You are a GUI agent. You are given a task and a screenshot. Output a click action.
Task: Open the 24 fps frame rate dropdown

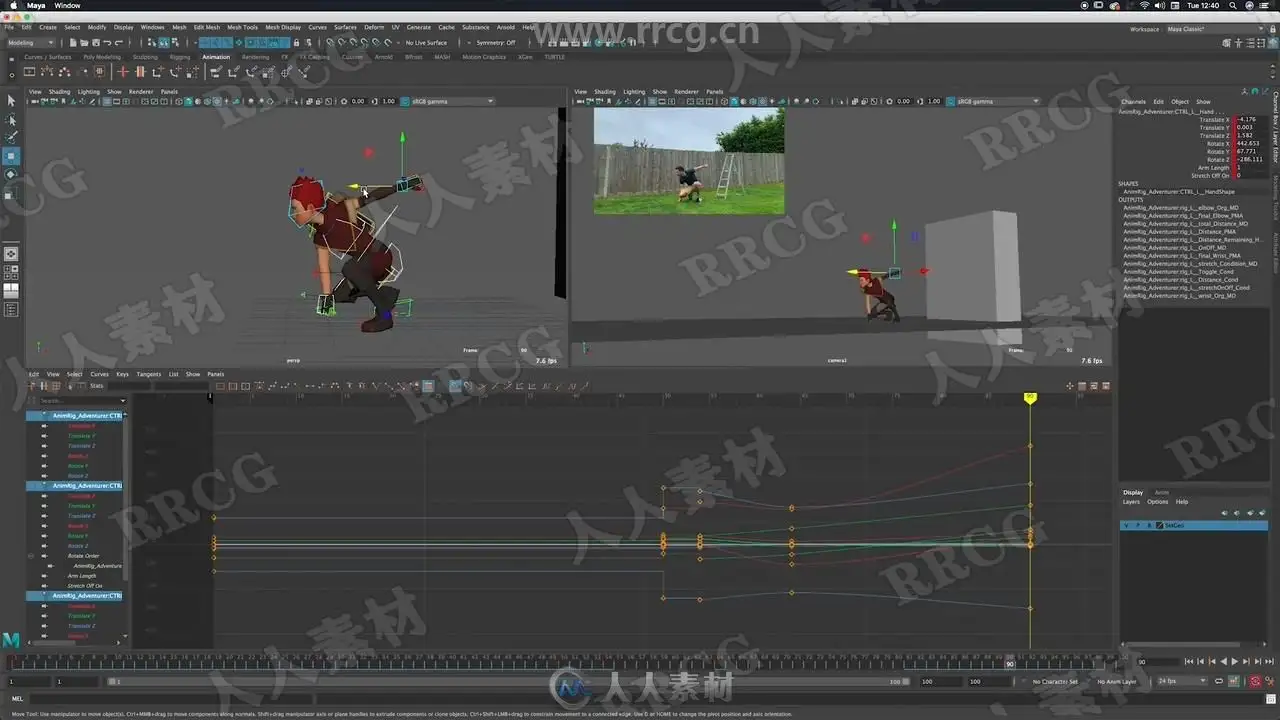click(1182, 681)
